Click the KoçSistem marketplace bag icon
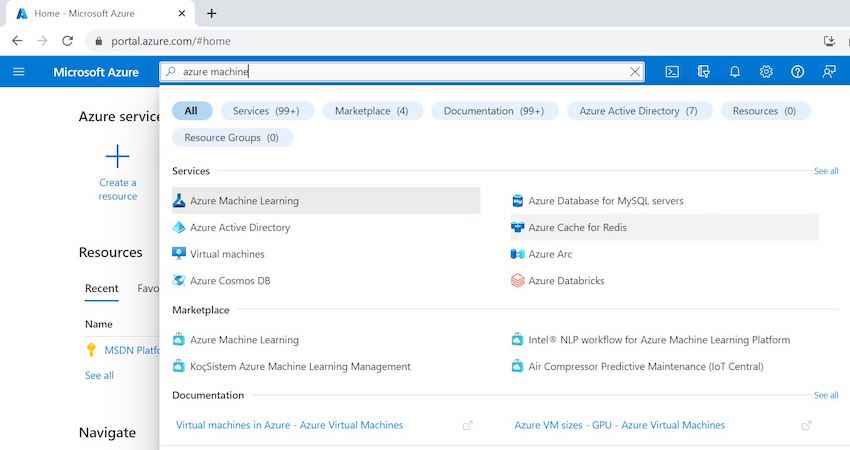850x450 pixels. (179, 366)
